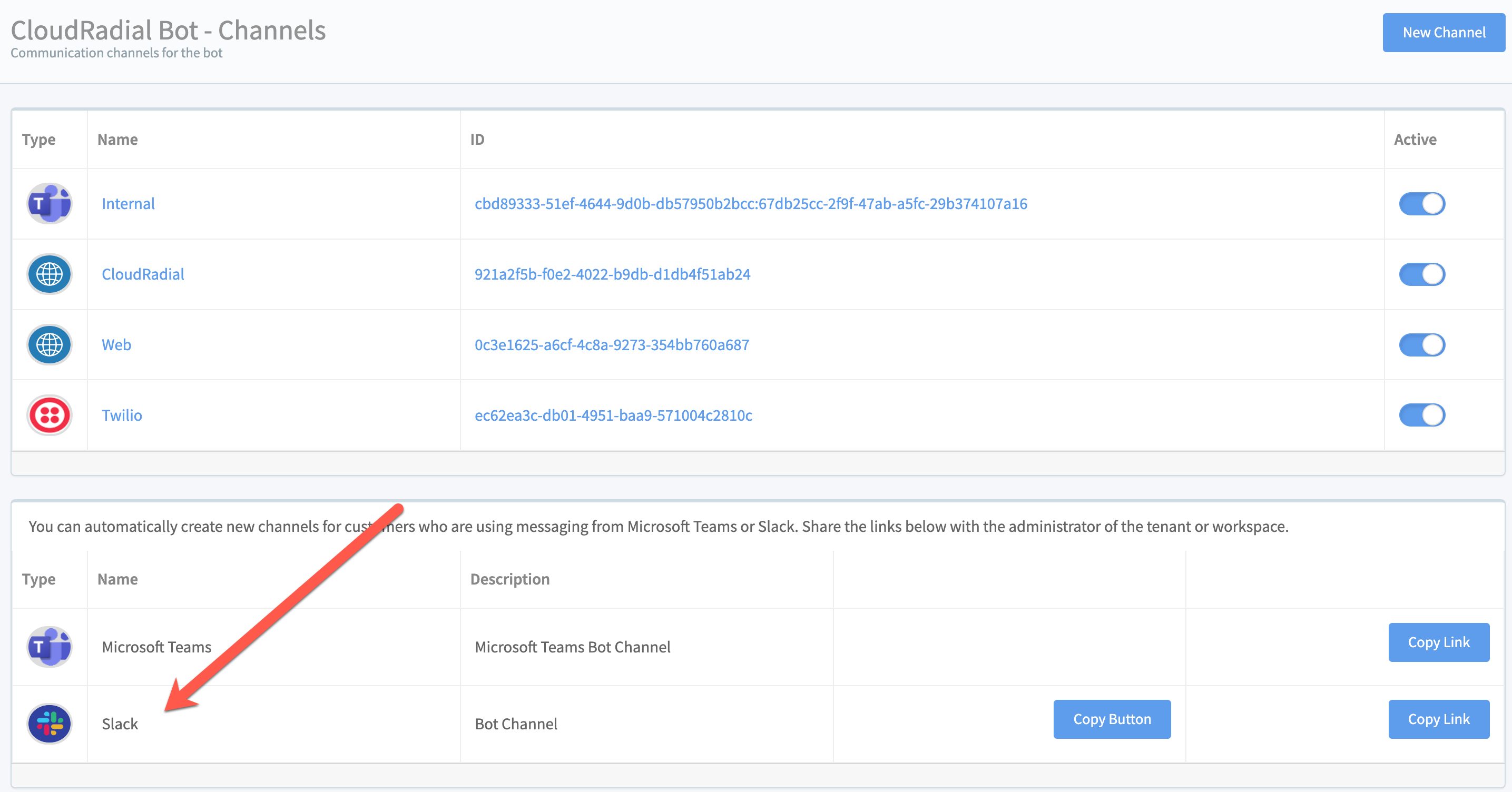This screenshot has height=792, width=1512.
Task: Click the globe icon for CloudRadial channel
Action: pos(50,274)
